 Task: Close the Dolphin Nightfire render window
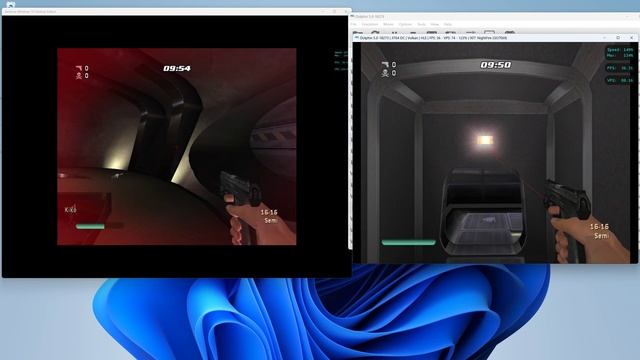(631, 38)
